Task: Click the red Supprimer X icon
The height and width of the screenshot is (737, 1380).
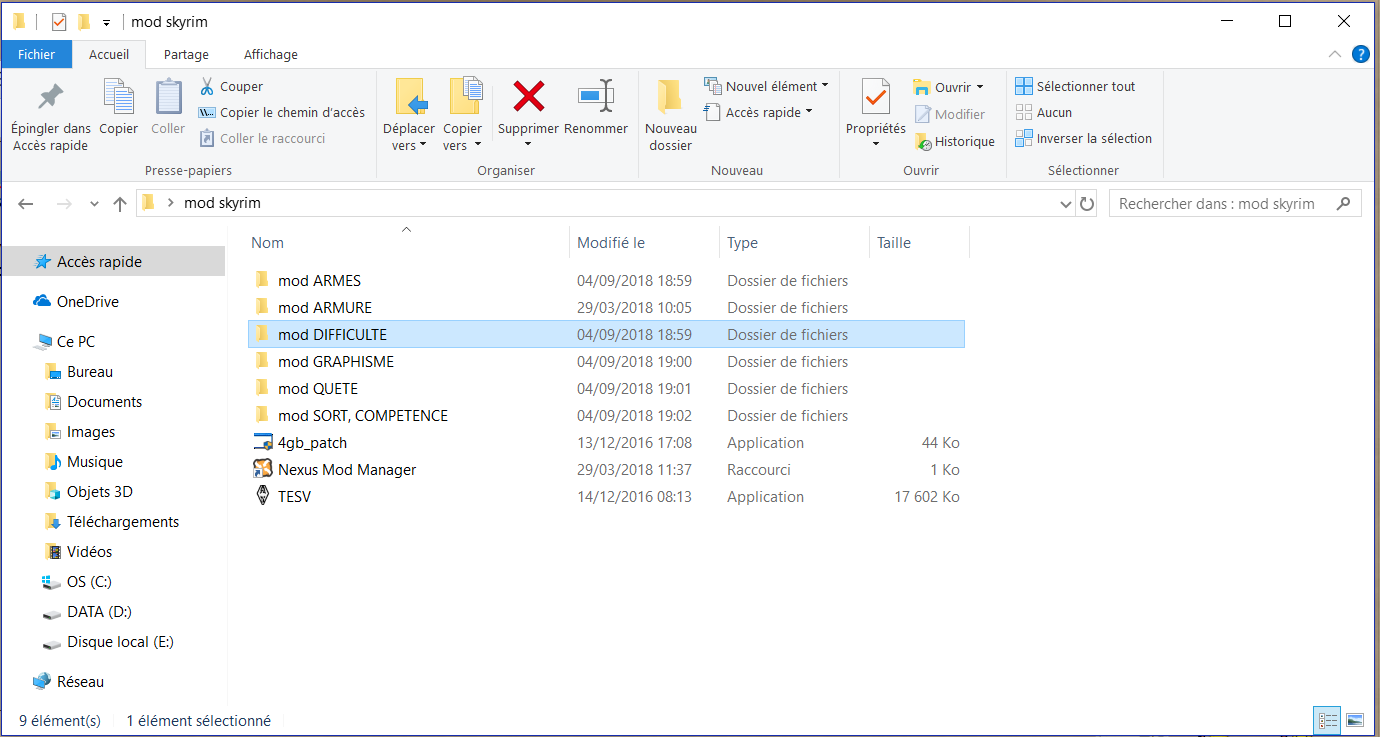Action: pos(528,97)
